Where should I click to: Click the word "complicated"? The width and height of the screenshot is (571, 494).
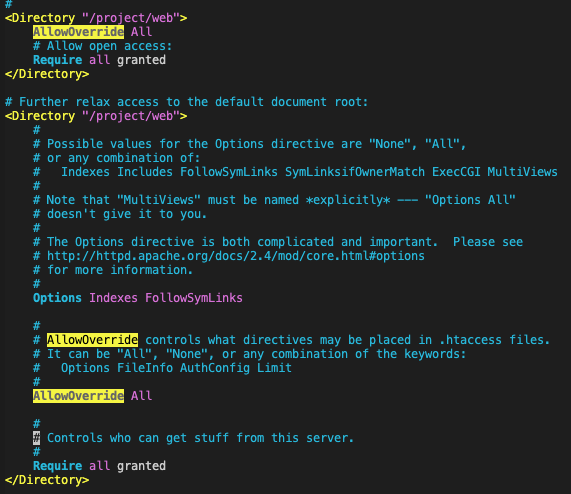(295, 242)
